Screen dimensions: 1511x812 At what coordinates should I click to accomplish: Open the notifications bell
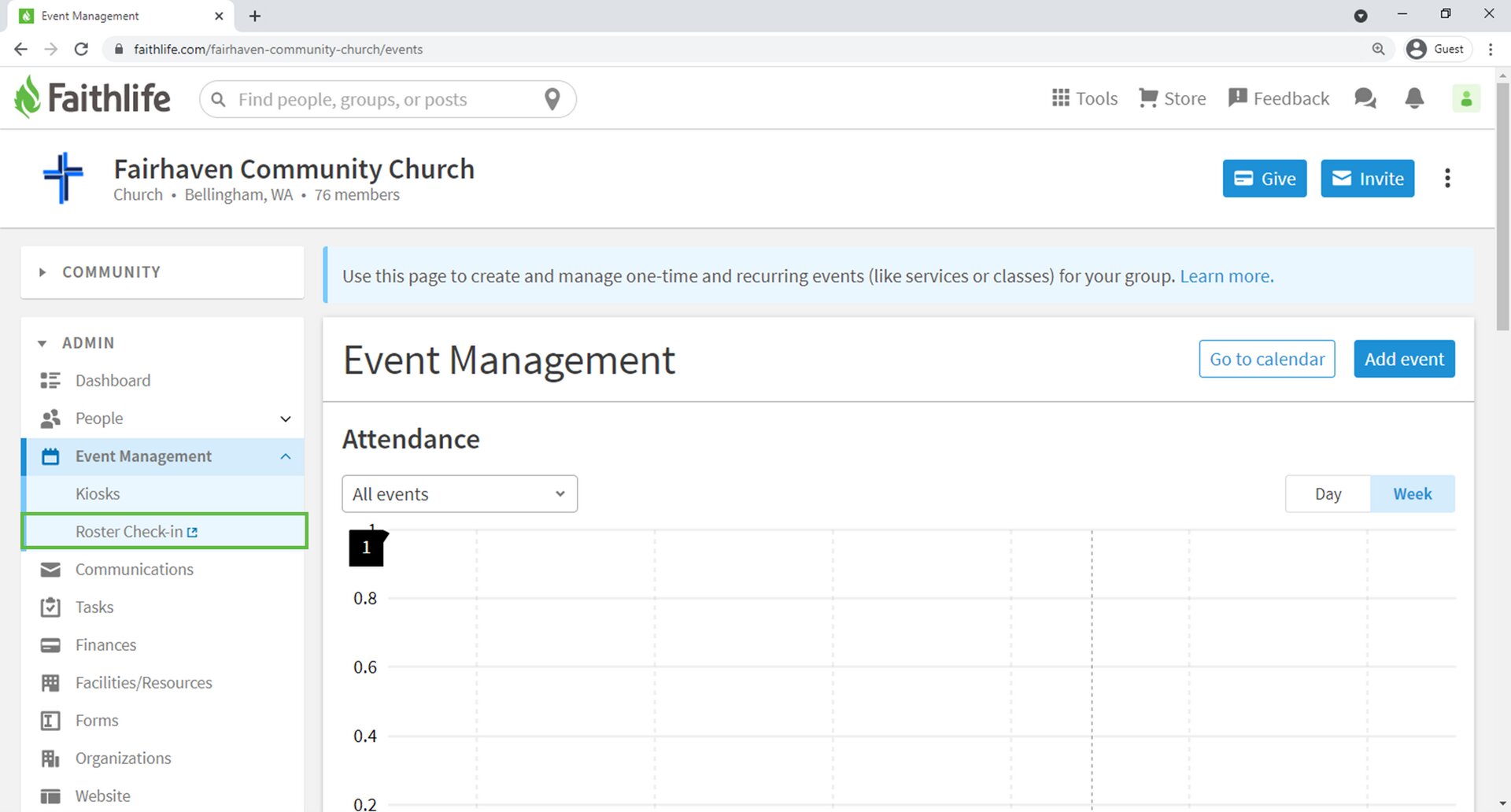[1414, 98]
